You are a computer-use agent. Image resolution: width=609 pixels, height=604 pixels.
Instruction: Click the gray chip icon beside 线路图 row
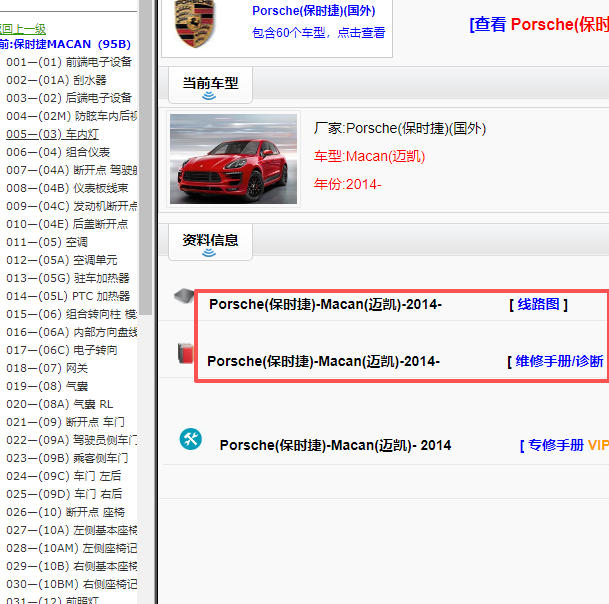coord(184,296)
